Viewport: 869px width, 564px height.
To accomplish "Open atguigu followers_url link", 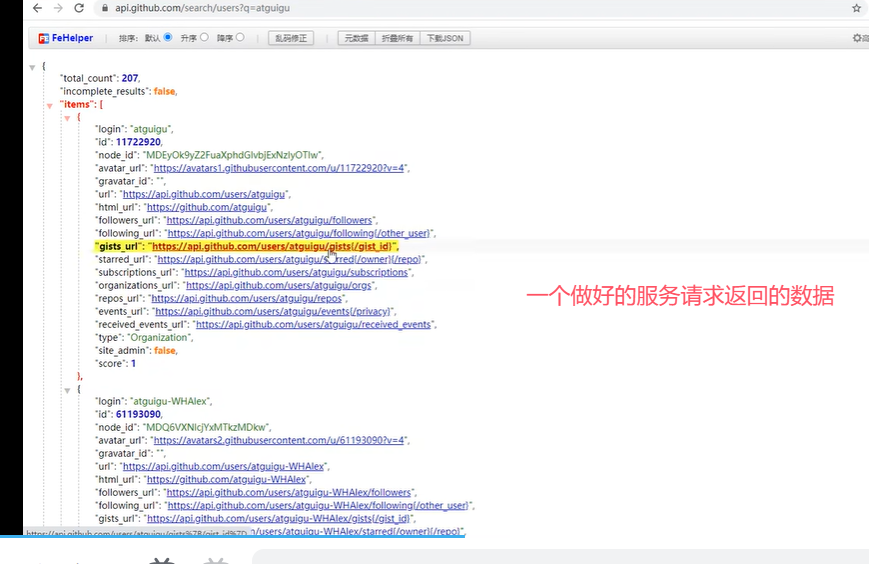I will 269,220.
